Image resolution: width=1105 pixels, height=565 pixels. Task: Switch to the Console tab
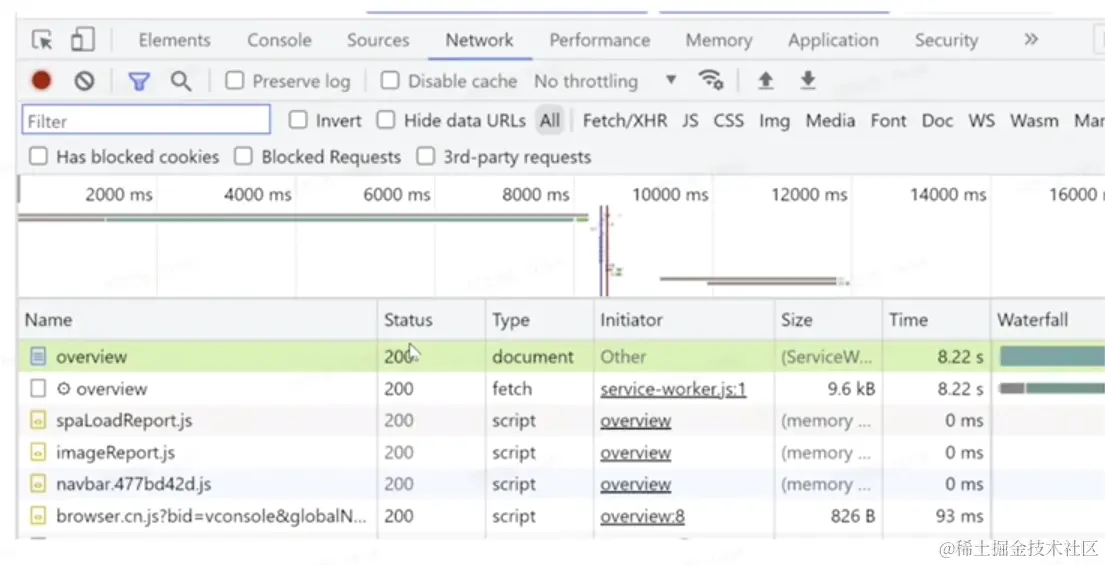pos(279,40)
